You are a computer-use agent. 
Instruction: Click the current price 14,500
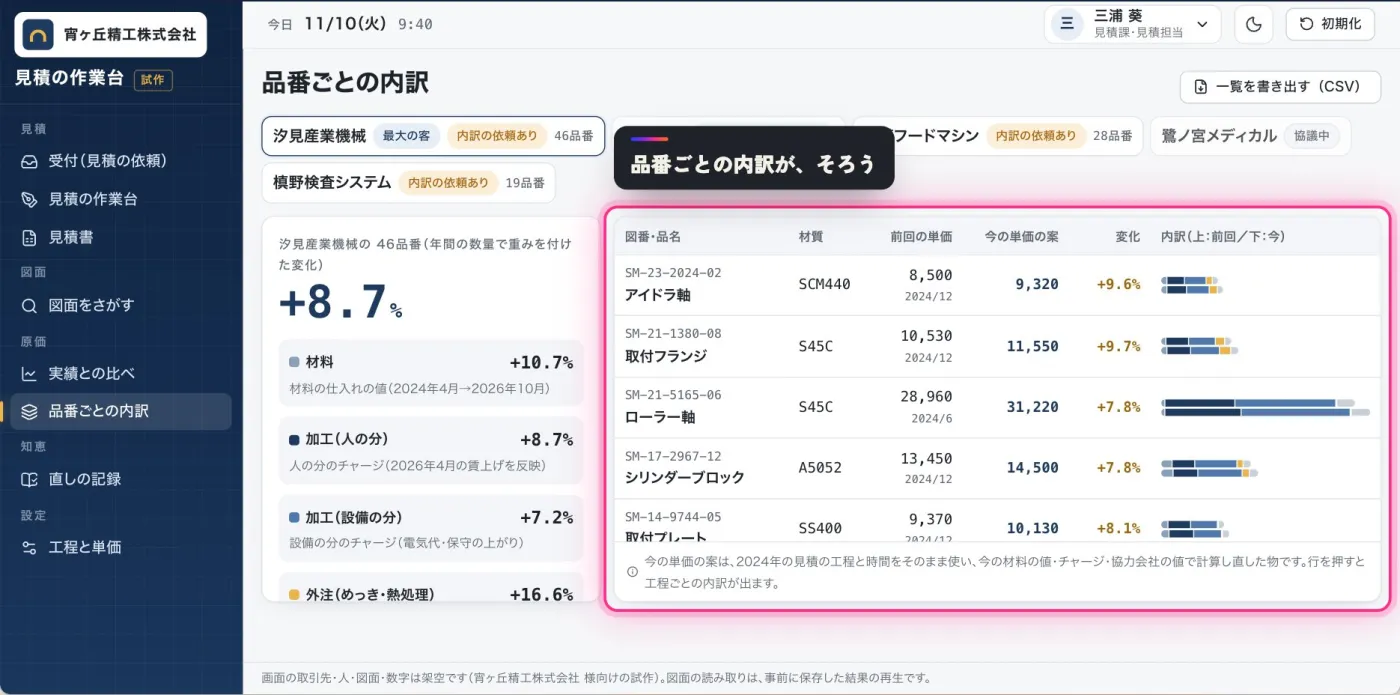[x=1032, y=468]
